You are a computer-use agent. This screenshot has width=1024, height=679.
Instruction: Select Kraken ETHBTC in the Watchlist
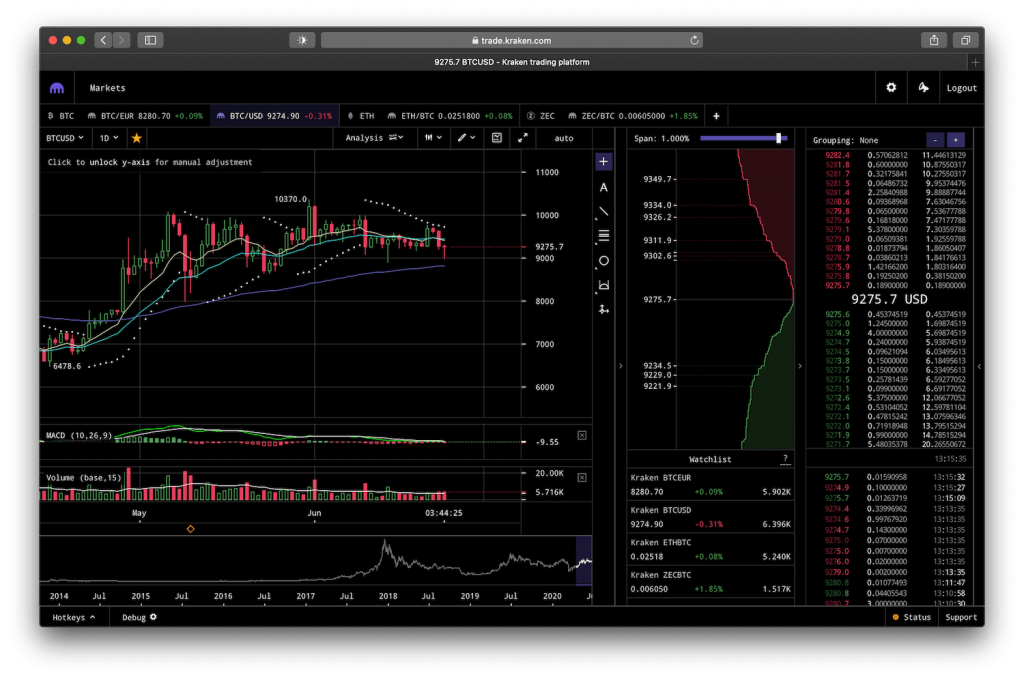(711, 550)
